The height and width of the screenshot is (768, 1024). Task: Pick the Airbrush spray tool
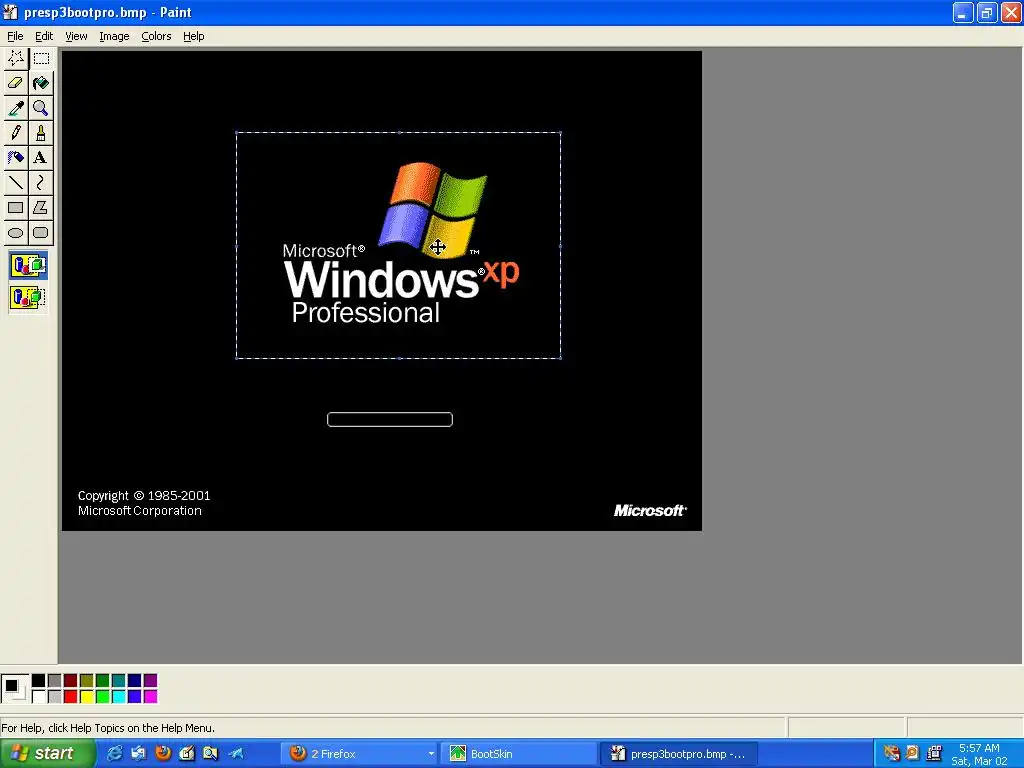pos(16,157)
